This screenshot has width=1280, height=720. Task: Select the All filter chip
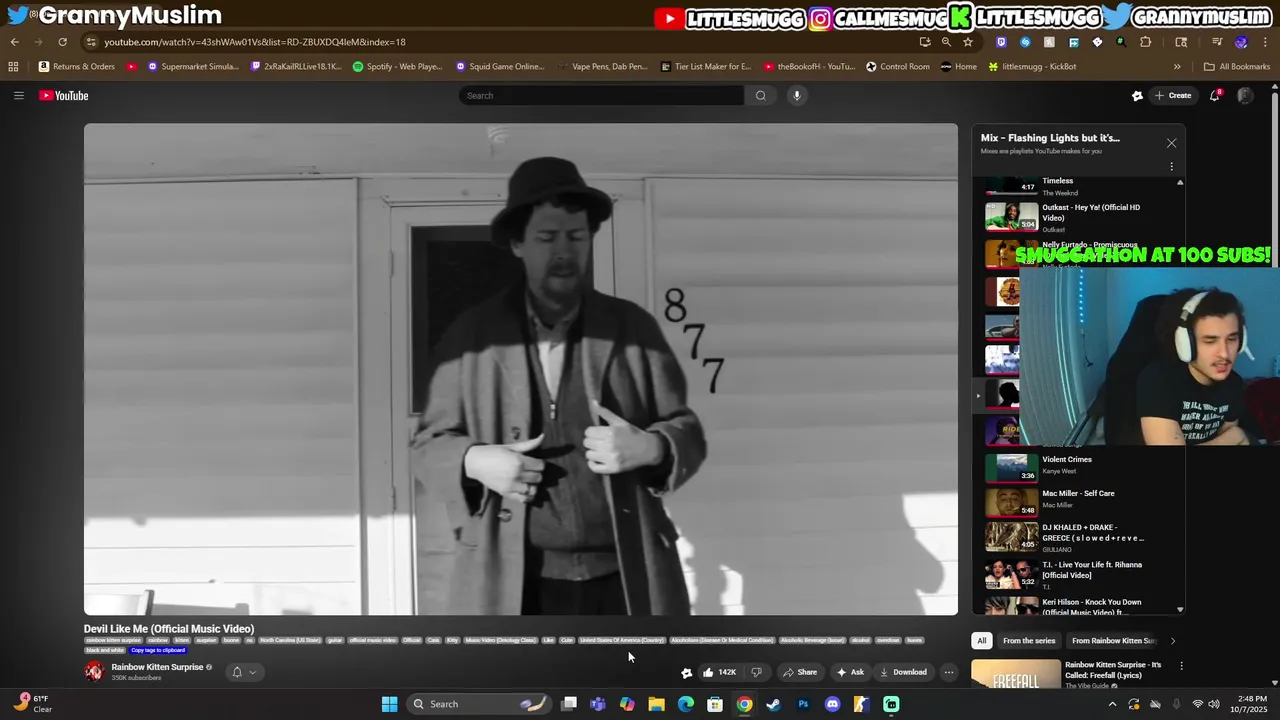coord(982,641)
